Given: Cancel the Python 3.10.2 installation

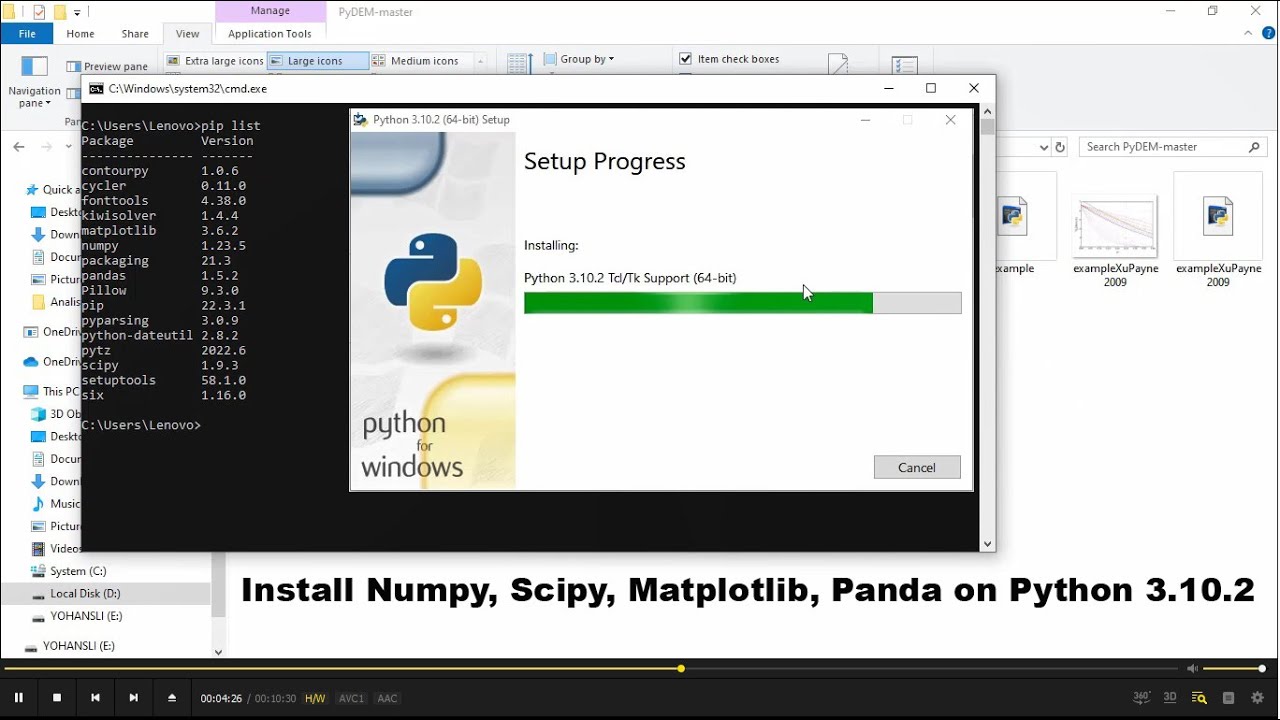Looking at the screenshot, I should (x=917, y=467).
